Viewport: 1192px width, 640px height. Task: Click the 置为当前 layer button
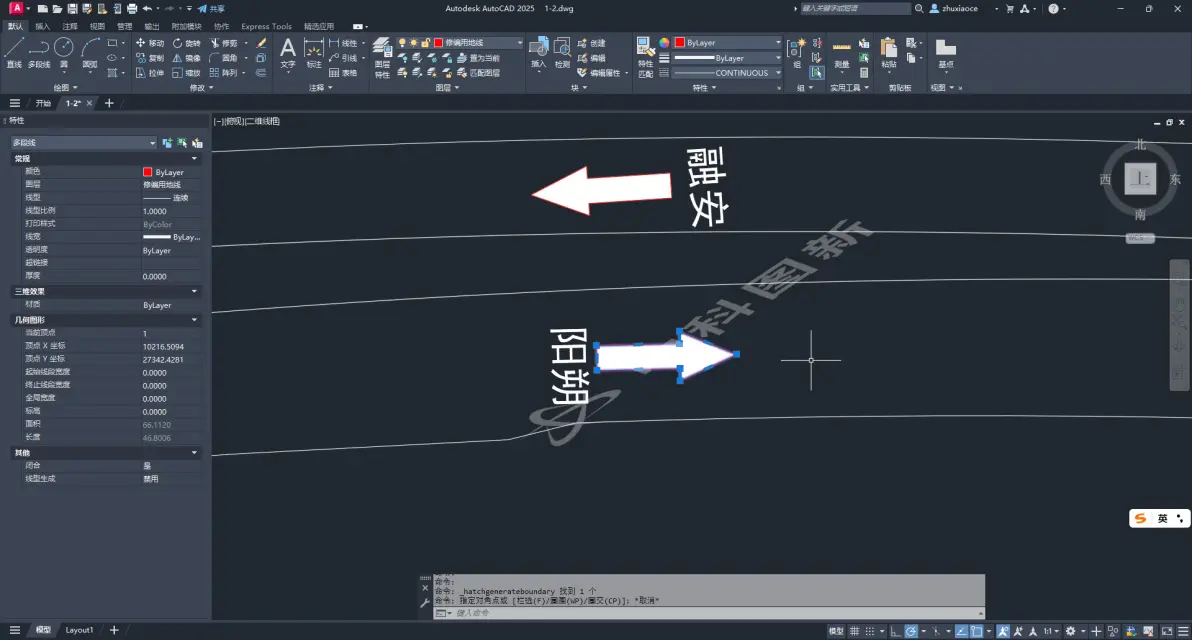point(478,58)
